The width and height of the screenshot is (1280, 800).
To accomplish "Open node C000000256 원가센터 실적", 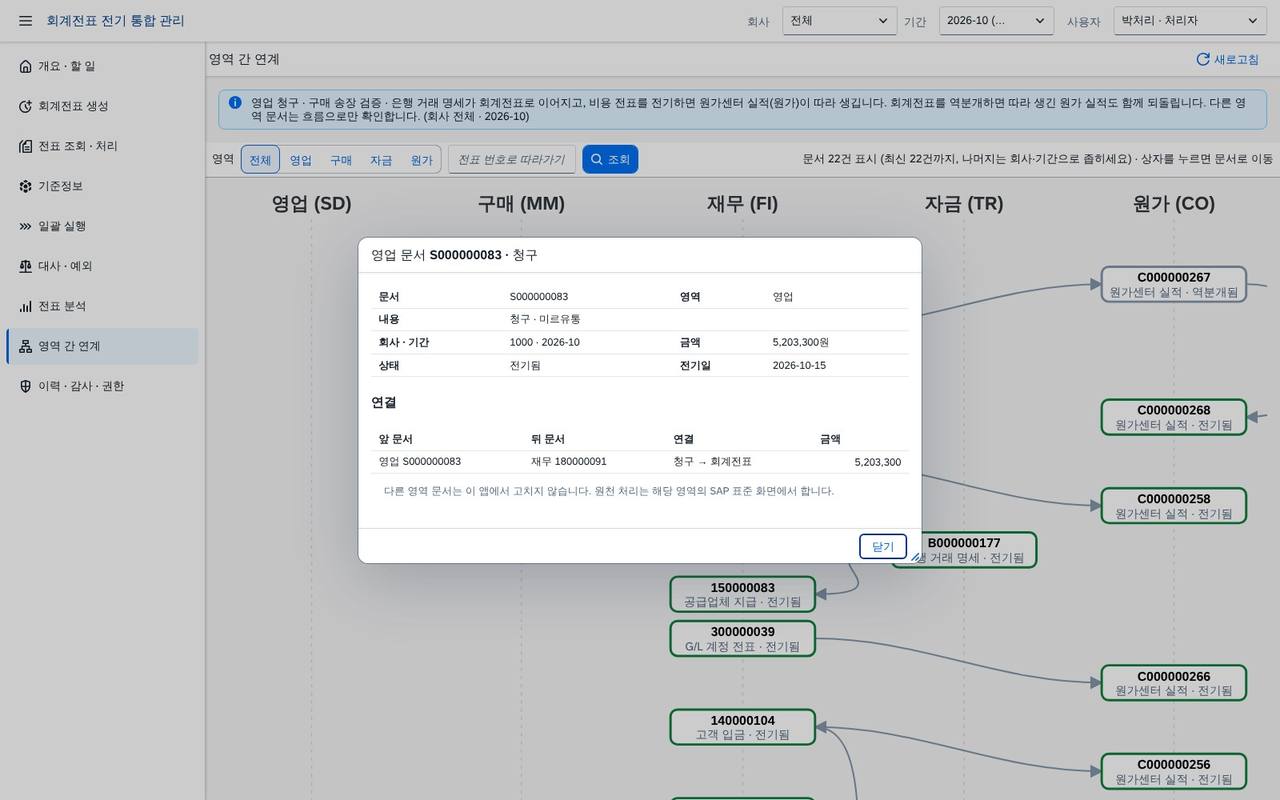I will (x=1174, y=772).
